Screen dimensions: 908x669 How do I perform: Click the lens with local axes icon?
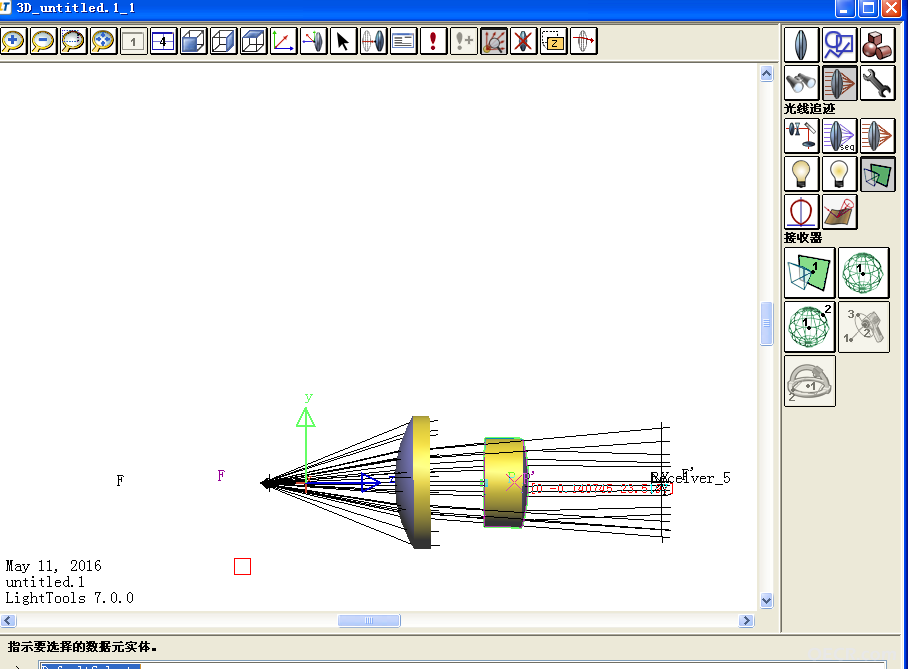point(314,41)
